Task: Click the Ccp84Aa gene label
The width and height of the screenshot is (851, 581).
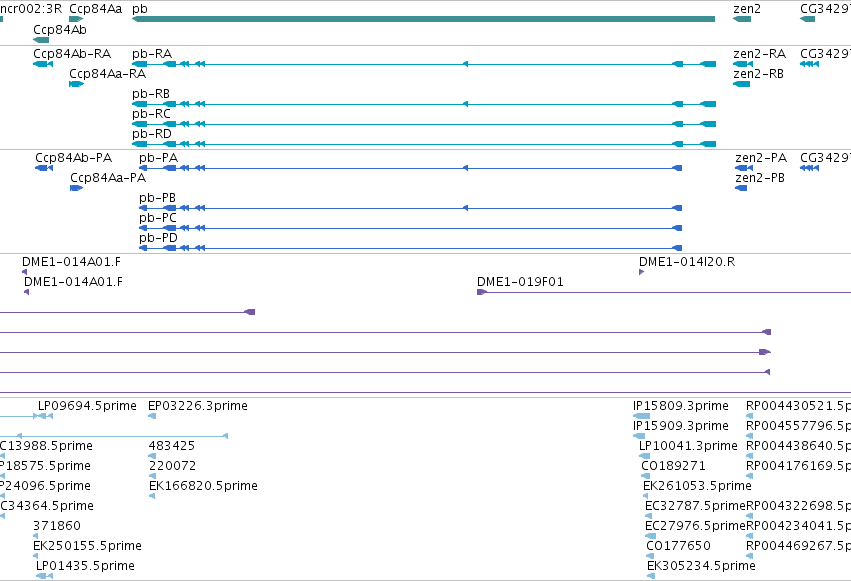Action: (96, 9)
